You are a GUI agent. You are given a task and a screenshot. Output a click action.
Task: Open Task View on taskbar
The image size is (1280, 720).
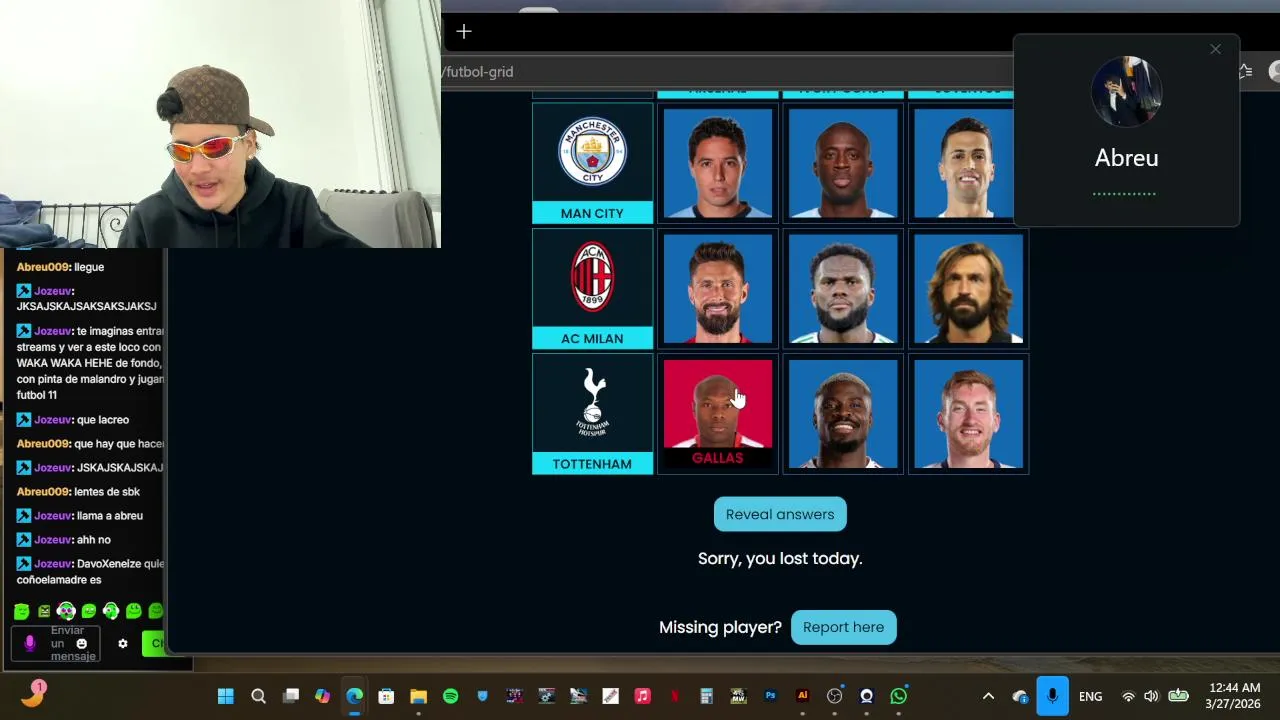click(290, 696)
